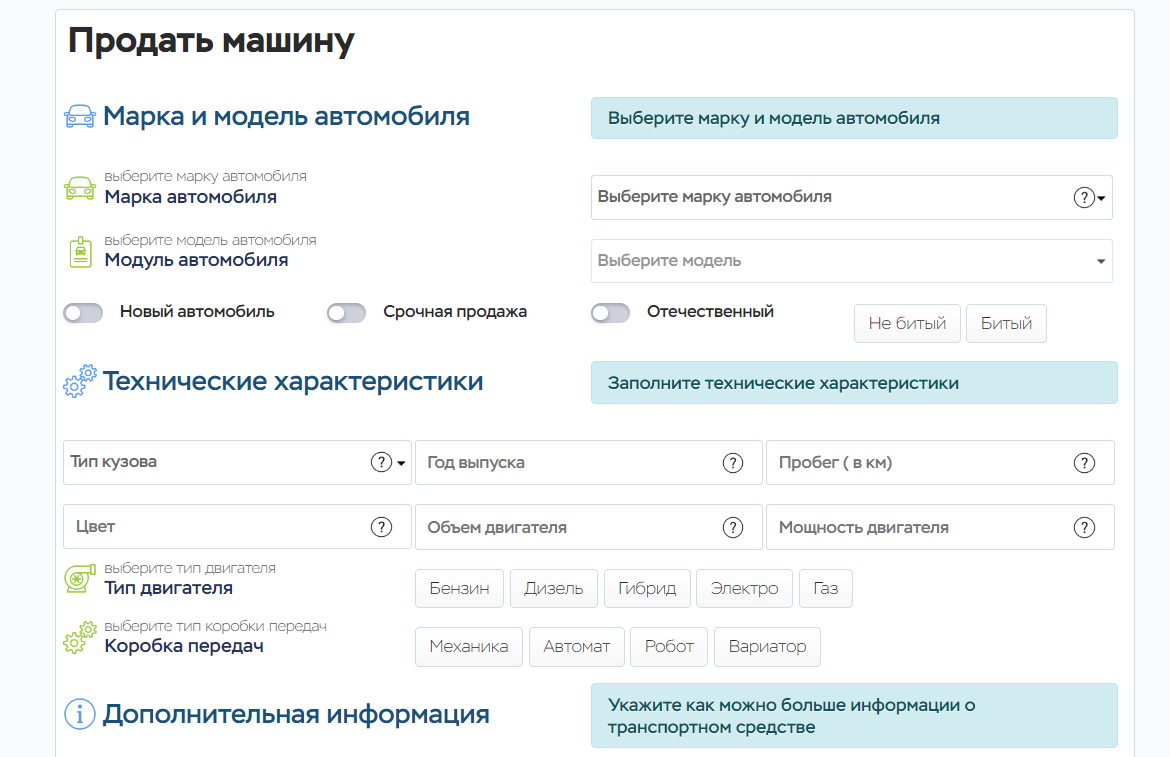1170x757 pixels.
Task: Toggle the Отечественный switch
Action: [x=611, y=313]
